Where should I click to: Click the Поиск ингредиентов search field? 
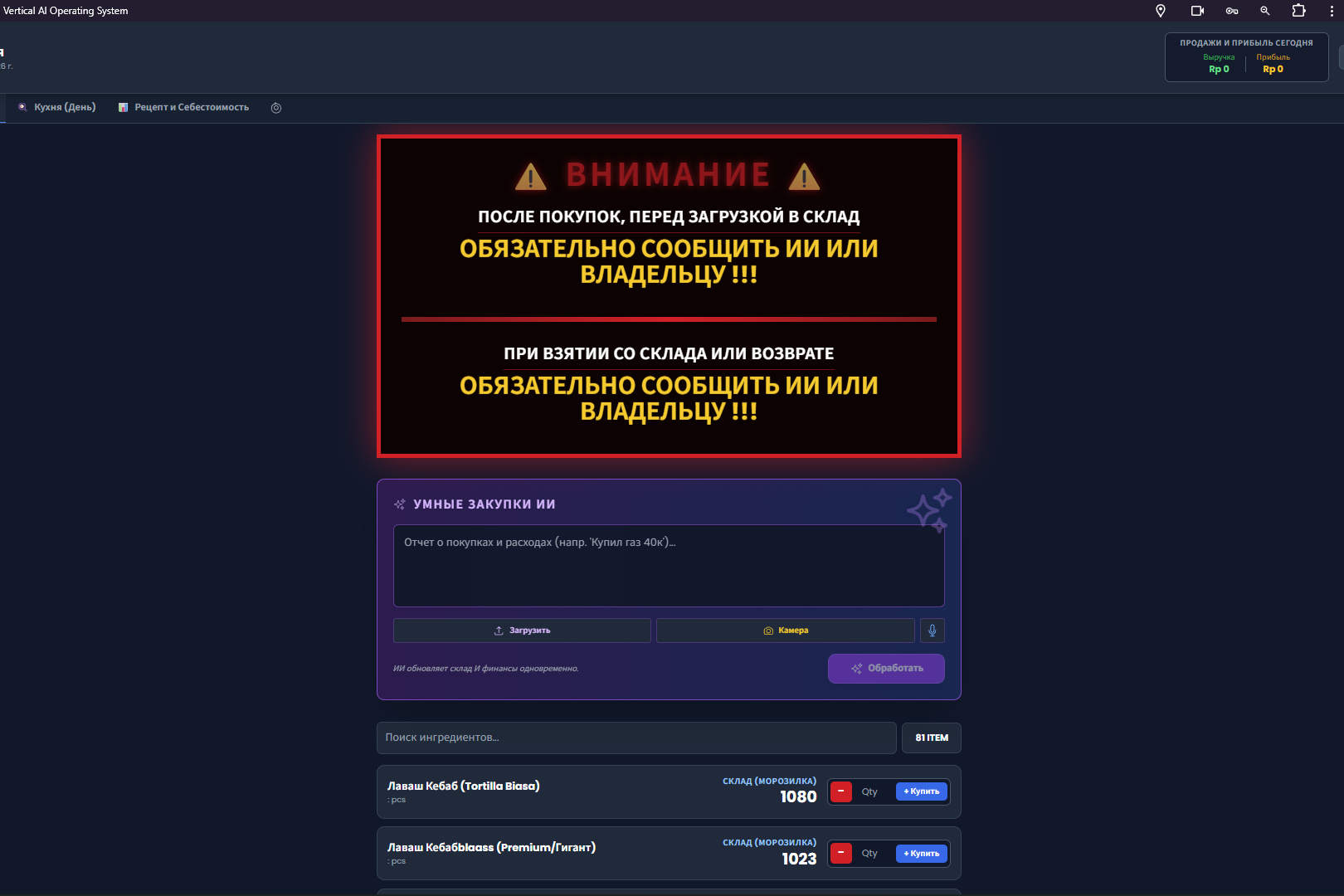point(636,738)
